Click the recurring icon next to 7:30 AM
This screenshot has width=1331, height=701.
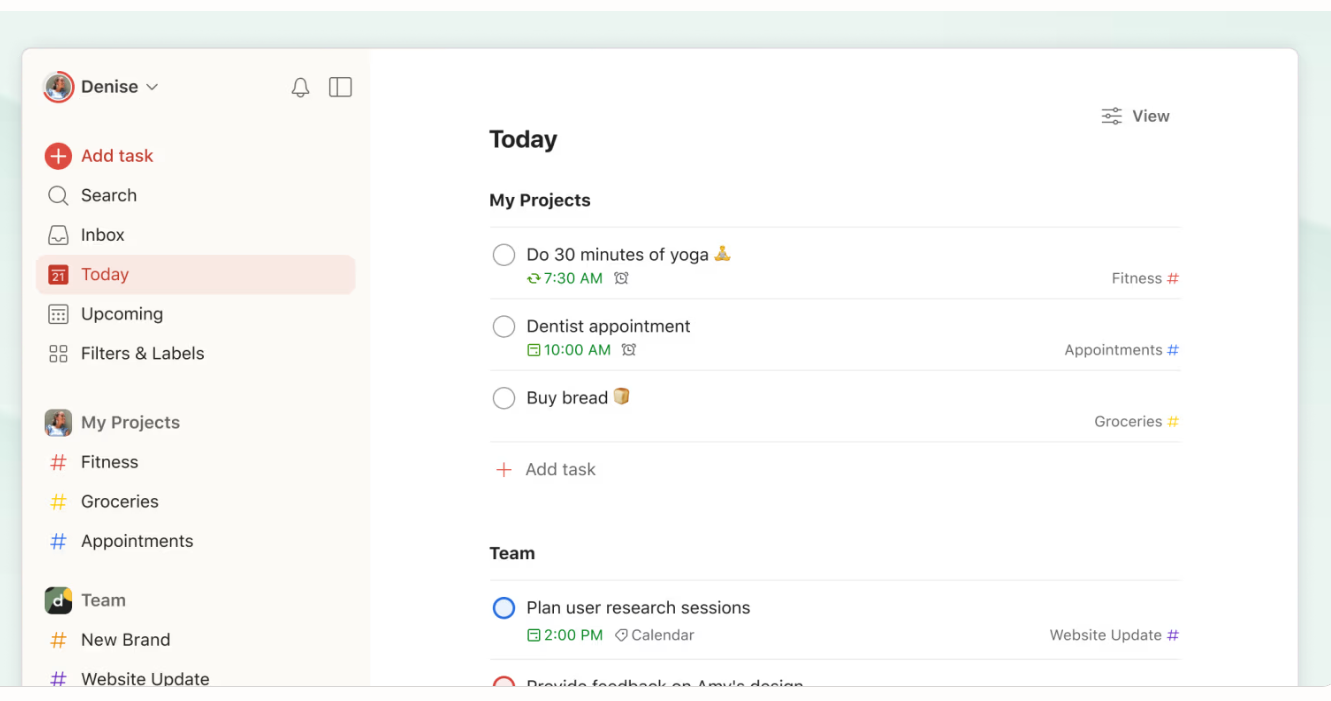click(x=535, y=278)
